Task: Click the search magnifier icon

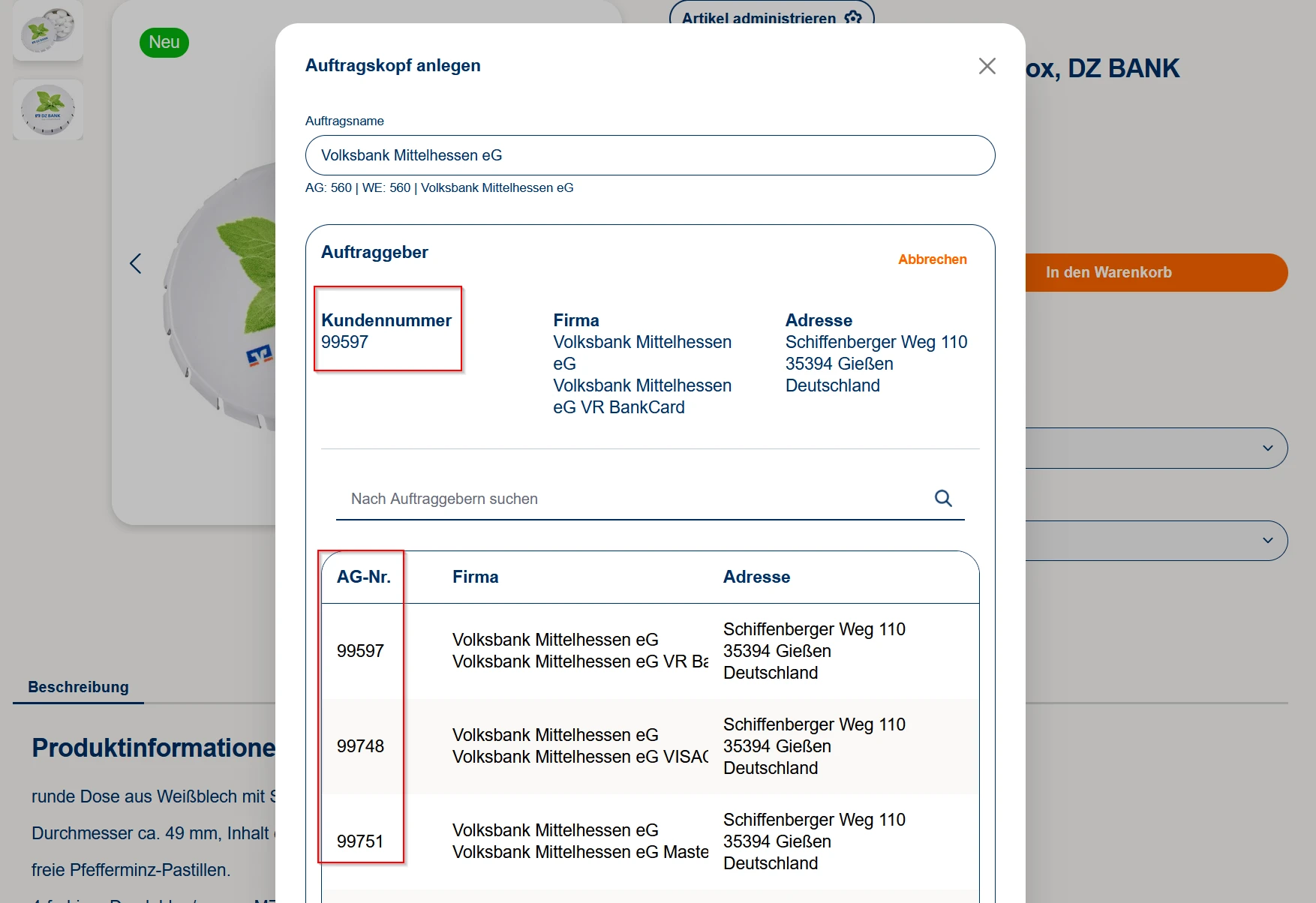Action: click(943, 498)
